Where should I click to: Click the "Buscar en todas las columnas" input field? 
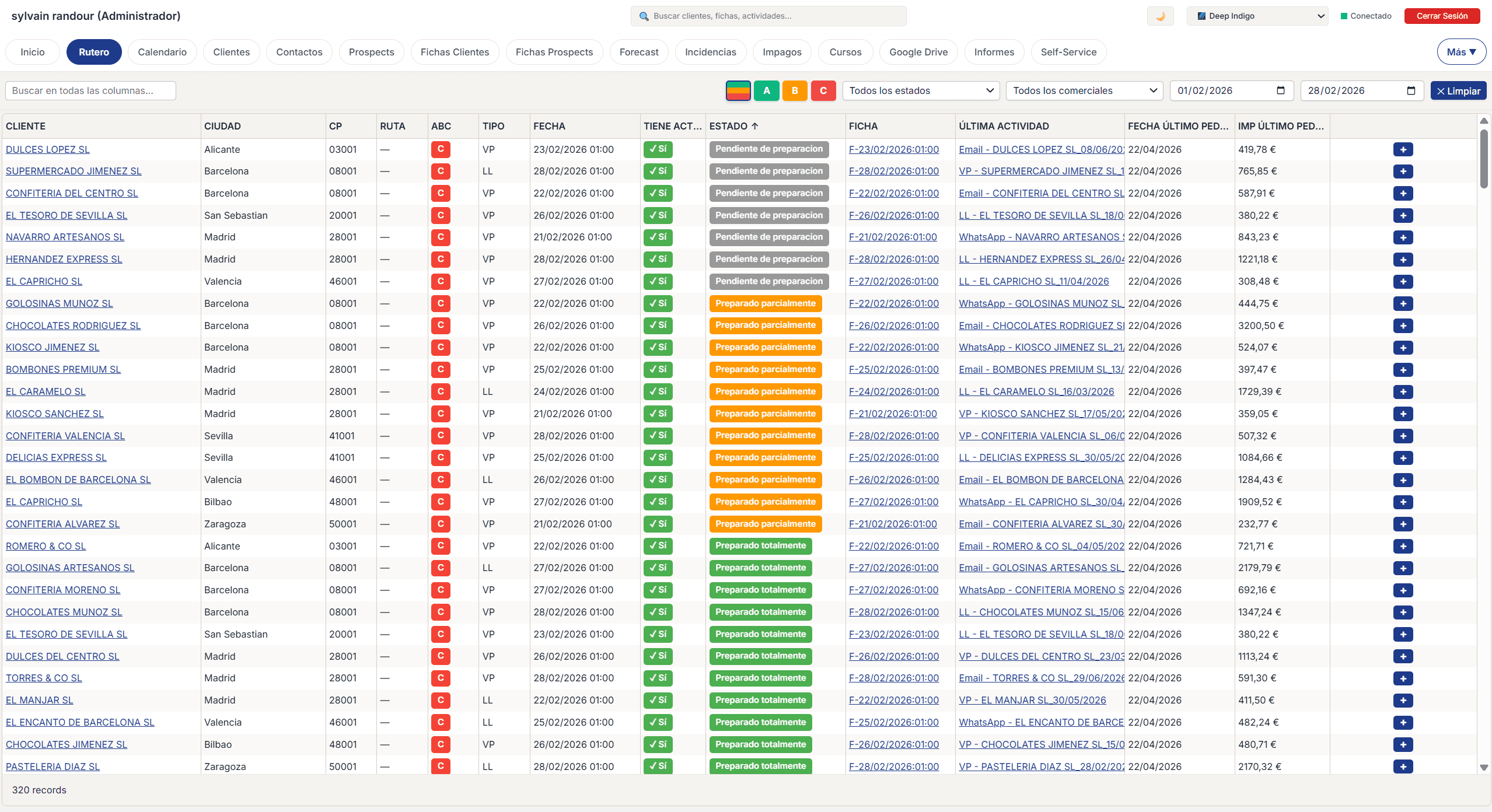90,90
